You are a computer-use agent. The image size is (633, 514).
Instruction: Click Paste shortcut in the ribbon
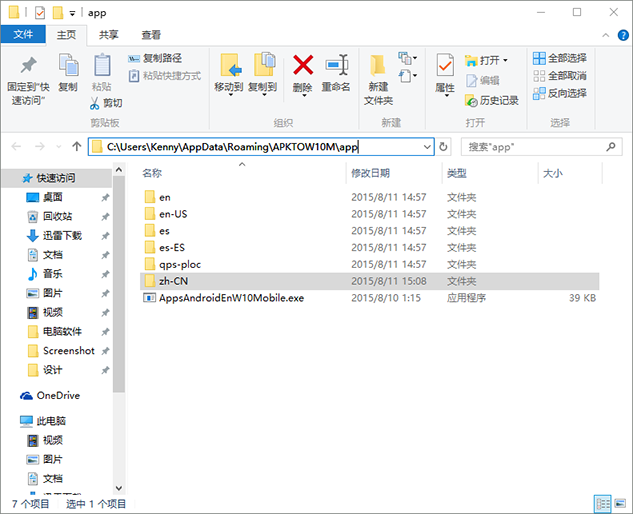click(165, 76)
